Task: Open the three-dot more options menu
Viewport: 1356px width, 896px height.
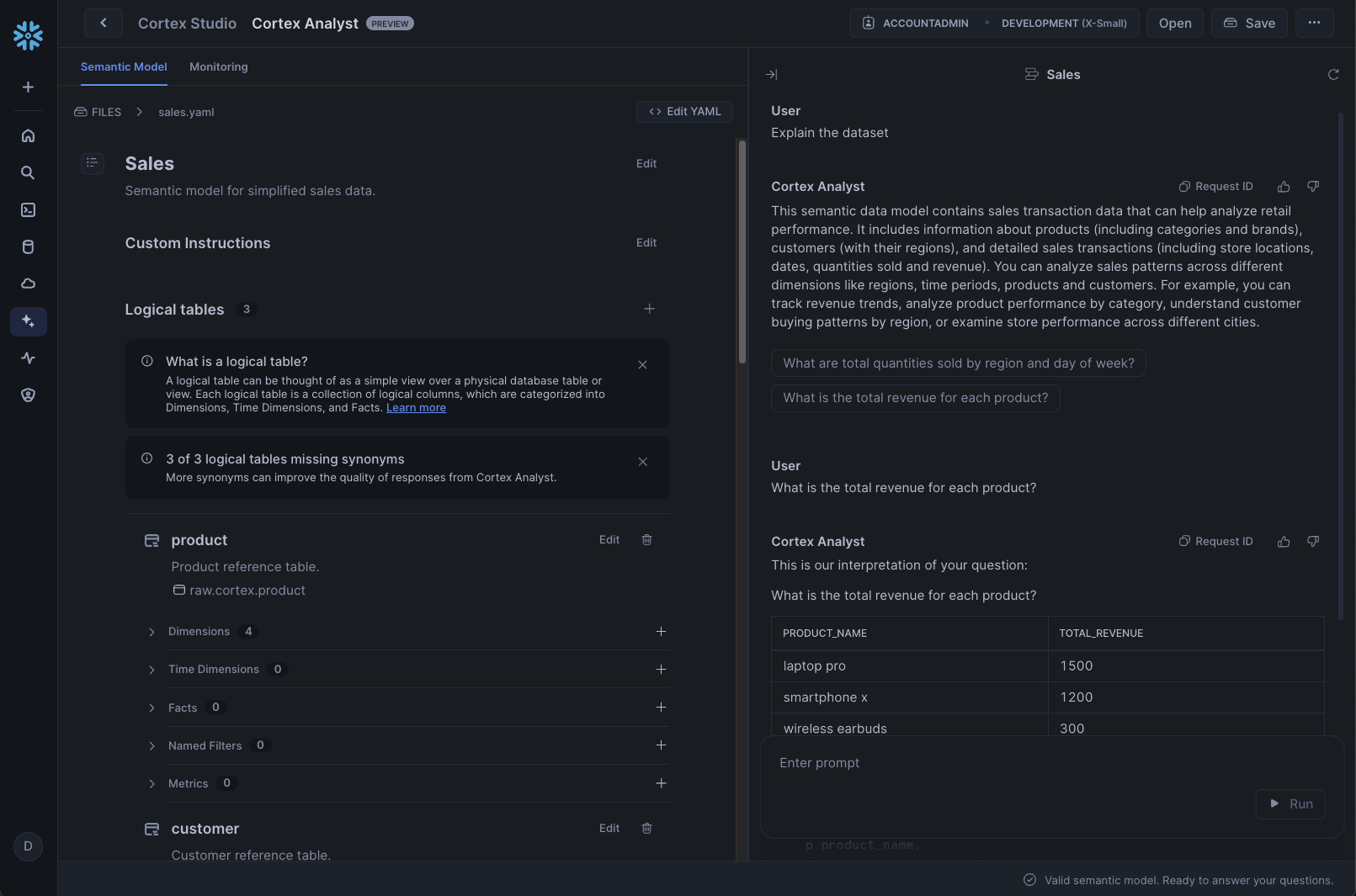Action: coord(1314,24)
